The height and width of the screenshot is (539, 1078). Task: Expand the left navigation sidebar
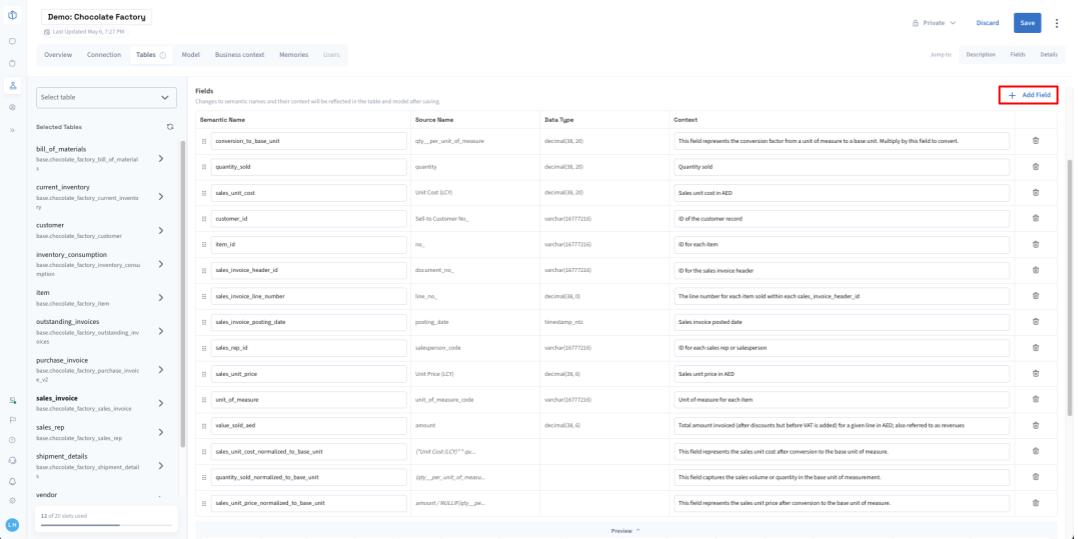pyautogui.click(x=12, y=130)
